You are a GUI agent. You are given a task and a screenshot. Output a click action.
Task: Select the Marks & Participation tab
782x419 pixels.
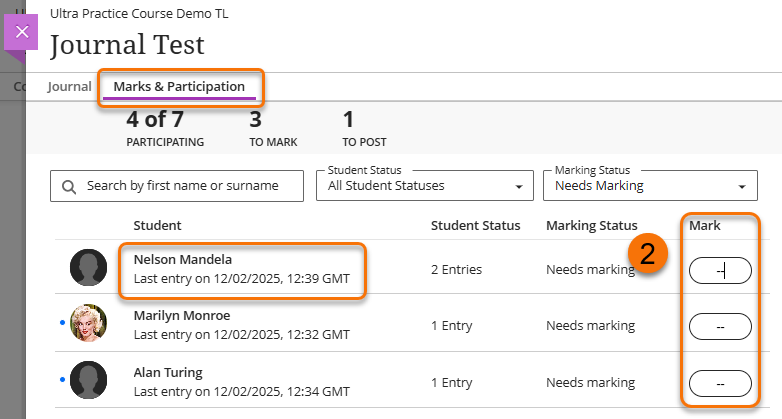click(179, 87)
